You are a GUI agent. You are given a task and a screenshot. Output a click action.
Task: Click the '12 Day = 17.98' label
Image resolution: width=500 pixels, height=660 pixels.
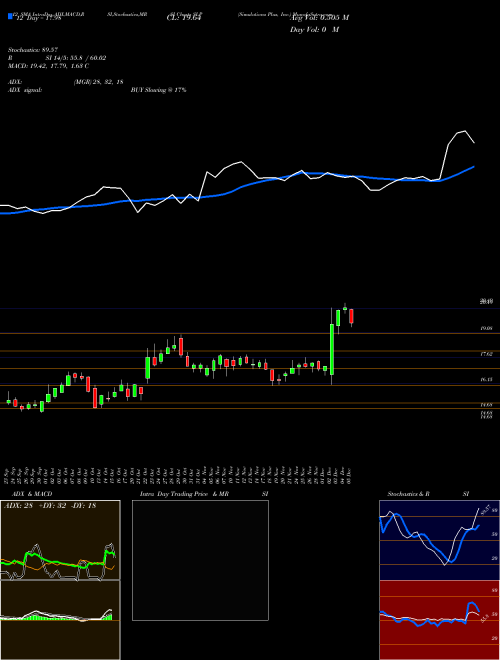coord(38,18)
